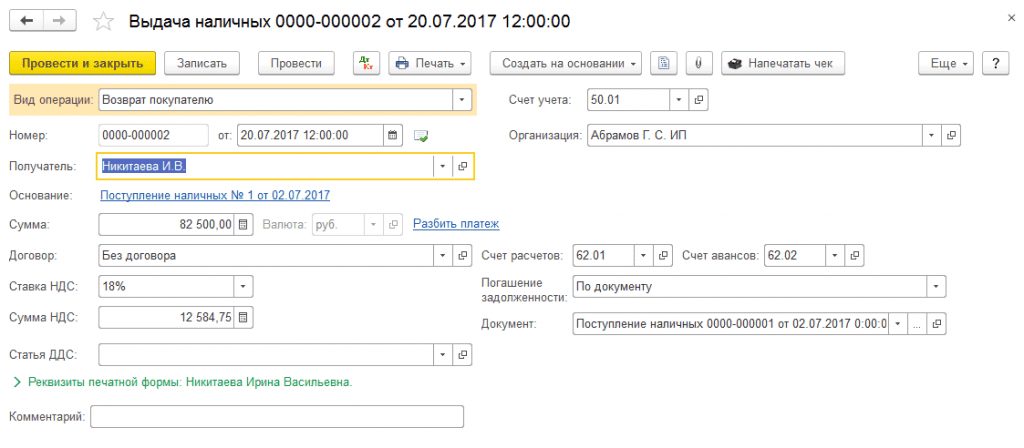Open the document report icon next to Создать на основании

664,63
